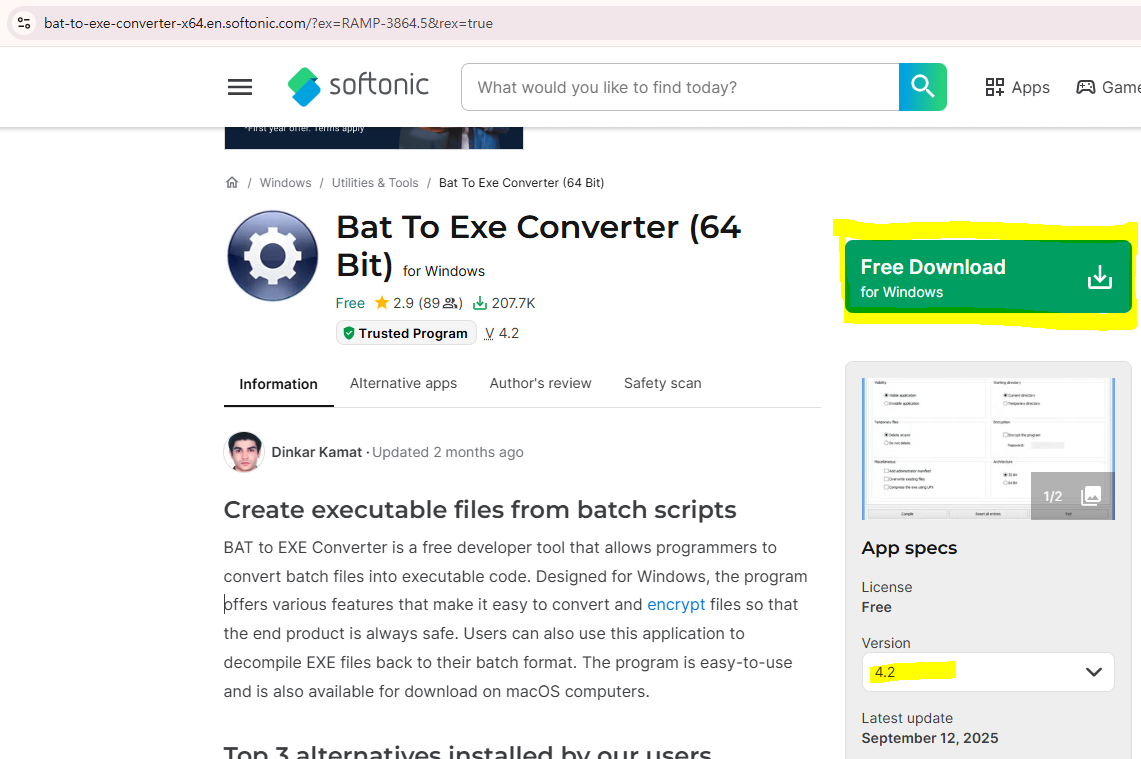The image size is (1141, 759).
Task: Click the 'App specs' heading
Action: coord(909,548)
